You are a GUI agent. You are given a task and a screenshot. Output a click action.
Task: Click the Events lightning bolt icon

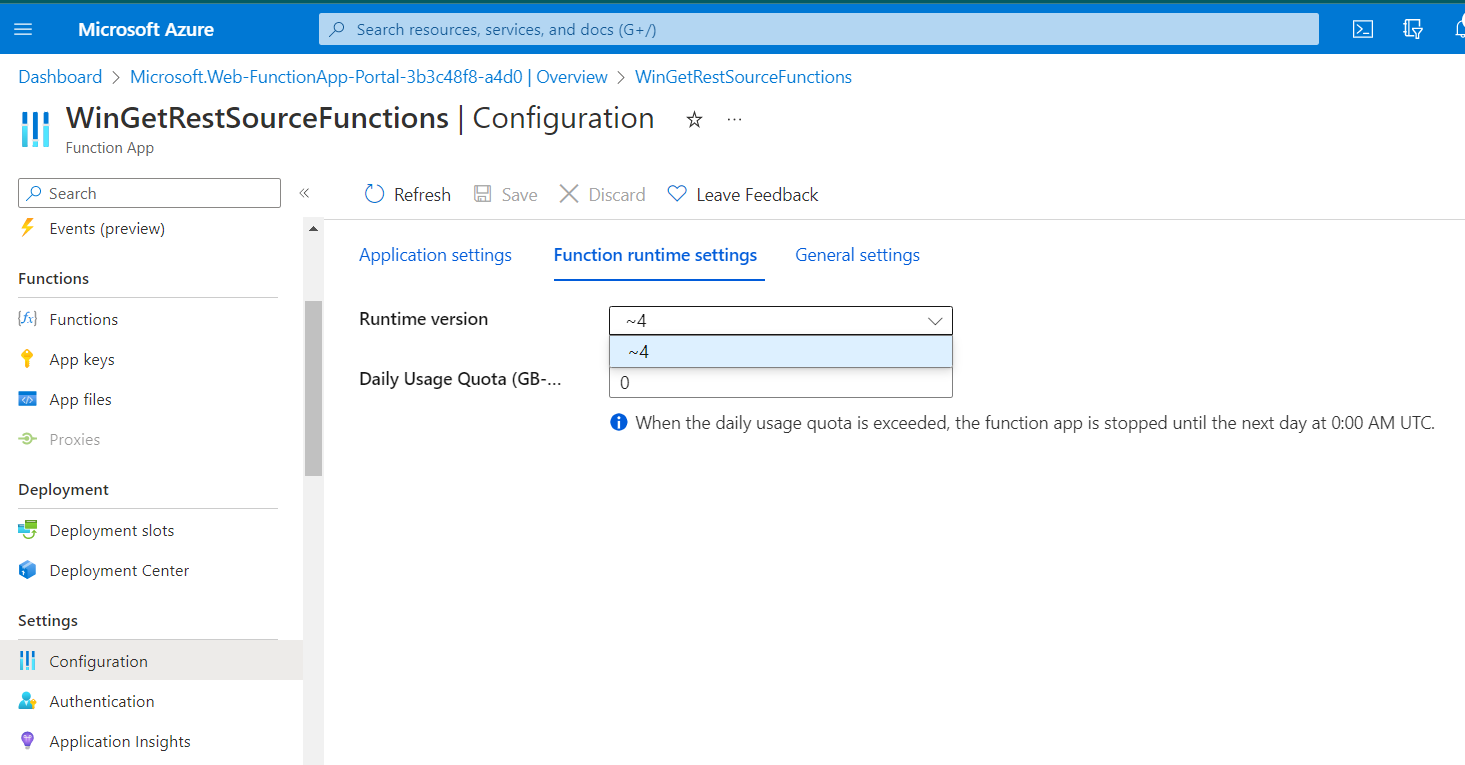(28, 228)
